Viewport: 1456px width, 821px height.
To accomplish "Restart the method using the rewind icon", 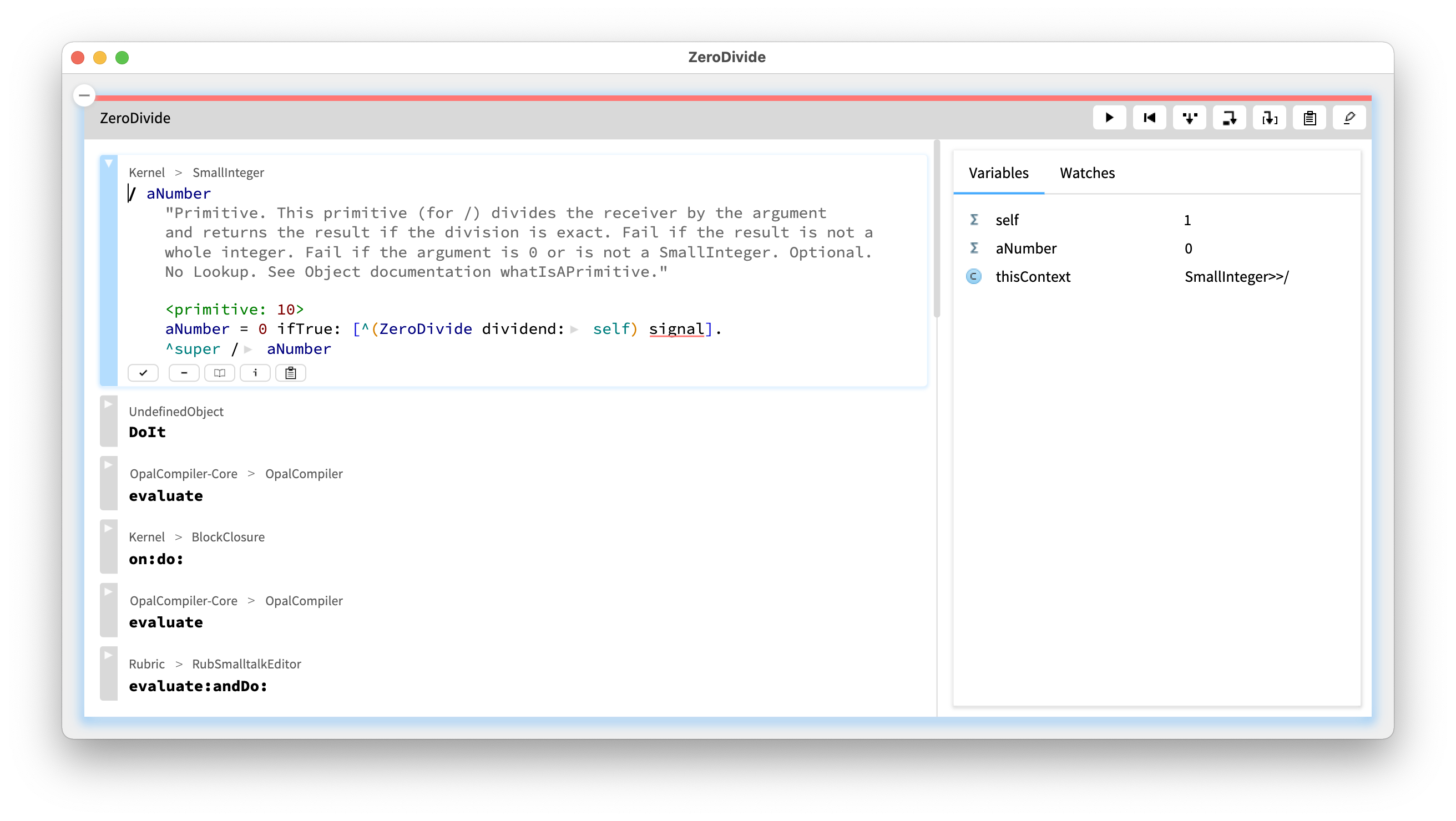I will (1150, 118).
